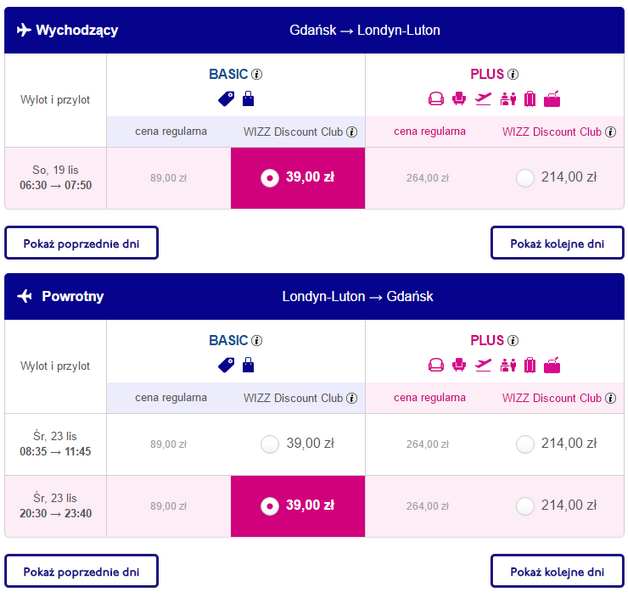Click outbound Pokaż poprzednie dni button
This screenshot has height=598, width=628.
[x=82, y=242]
